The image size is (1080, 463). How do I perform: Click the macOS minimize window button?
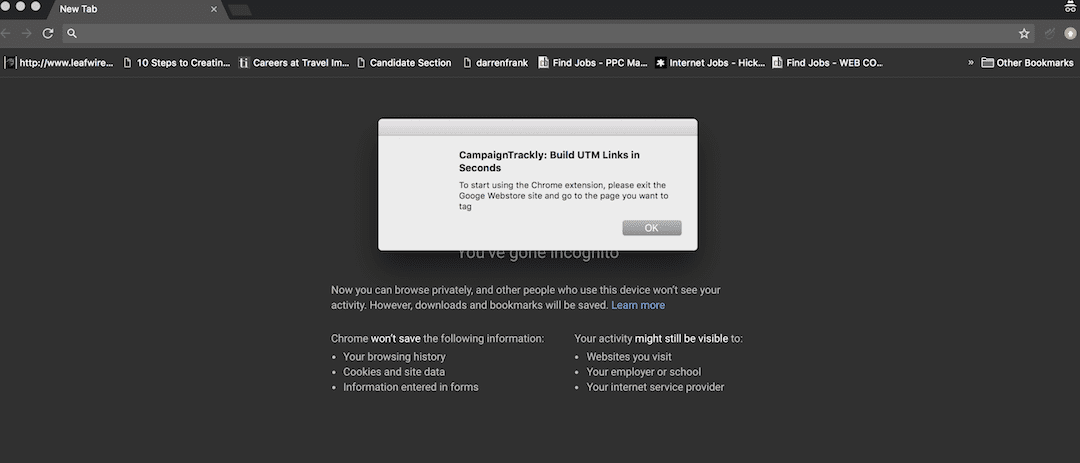coord(20,6)
